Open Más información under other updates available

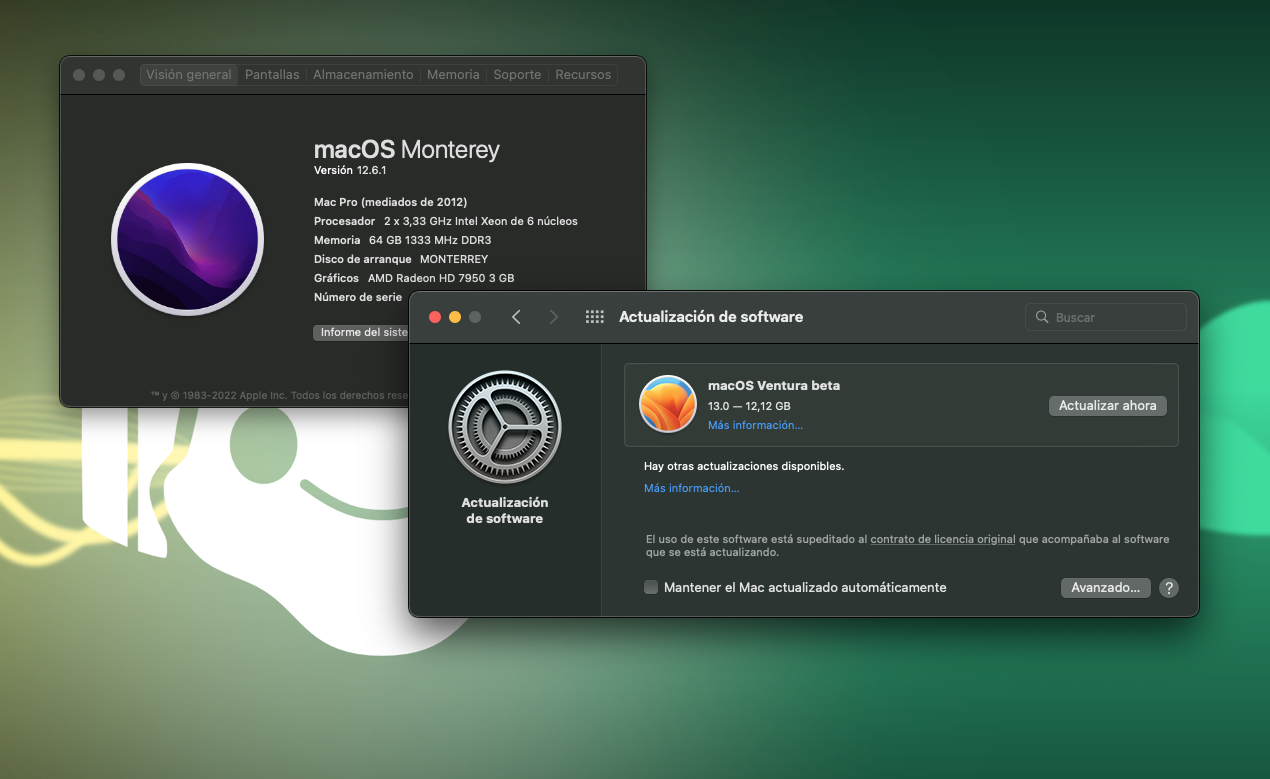click(691, 488)
